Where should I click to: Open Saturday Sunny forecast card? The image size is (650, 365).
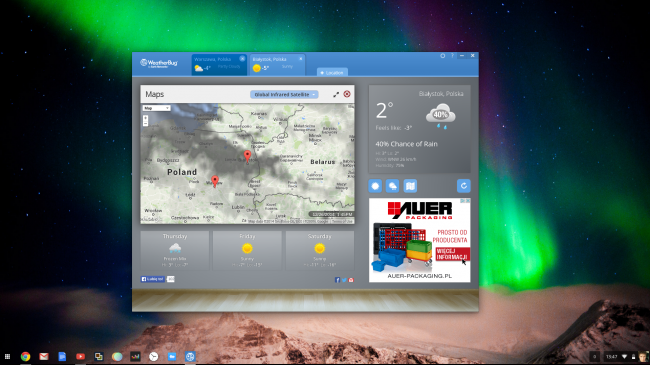[x=320, y=250]
